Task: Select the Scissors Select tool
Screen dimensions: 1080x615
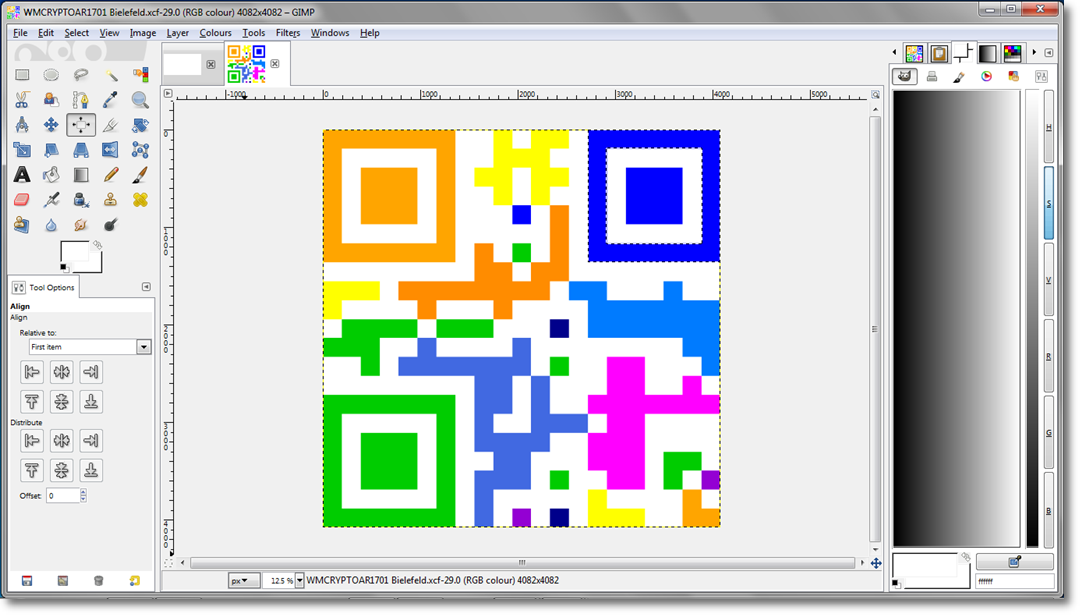Action: click(x=22, y=100)
